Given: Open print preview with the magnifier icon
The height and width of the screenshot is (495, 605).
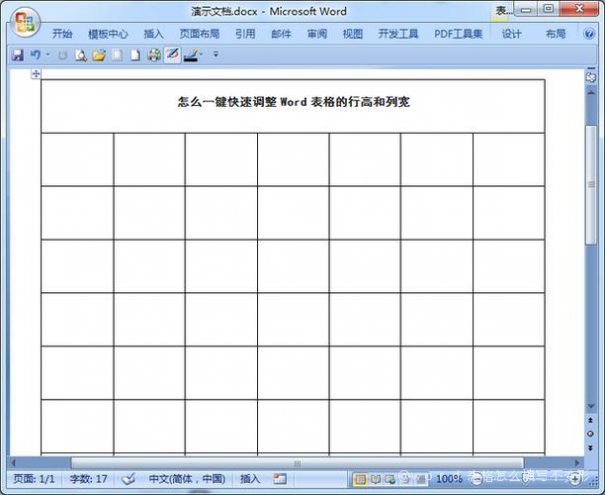Looking at the screenshot, I should [81, 56].
